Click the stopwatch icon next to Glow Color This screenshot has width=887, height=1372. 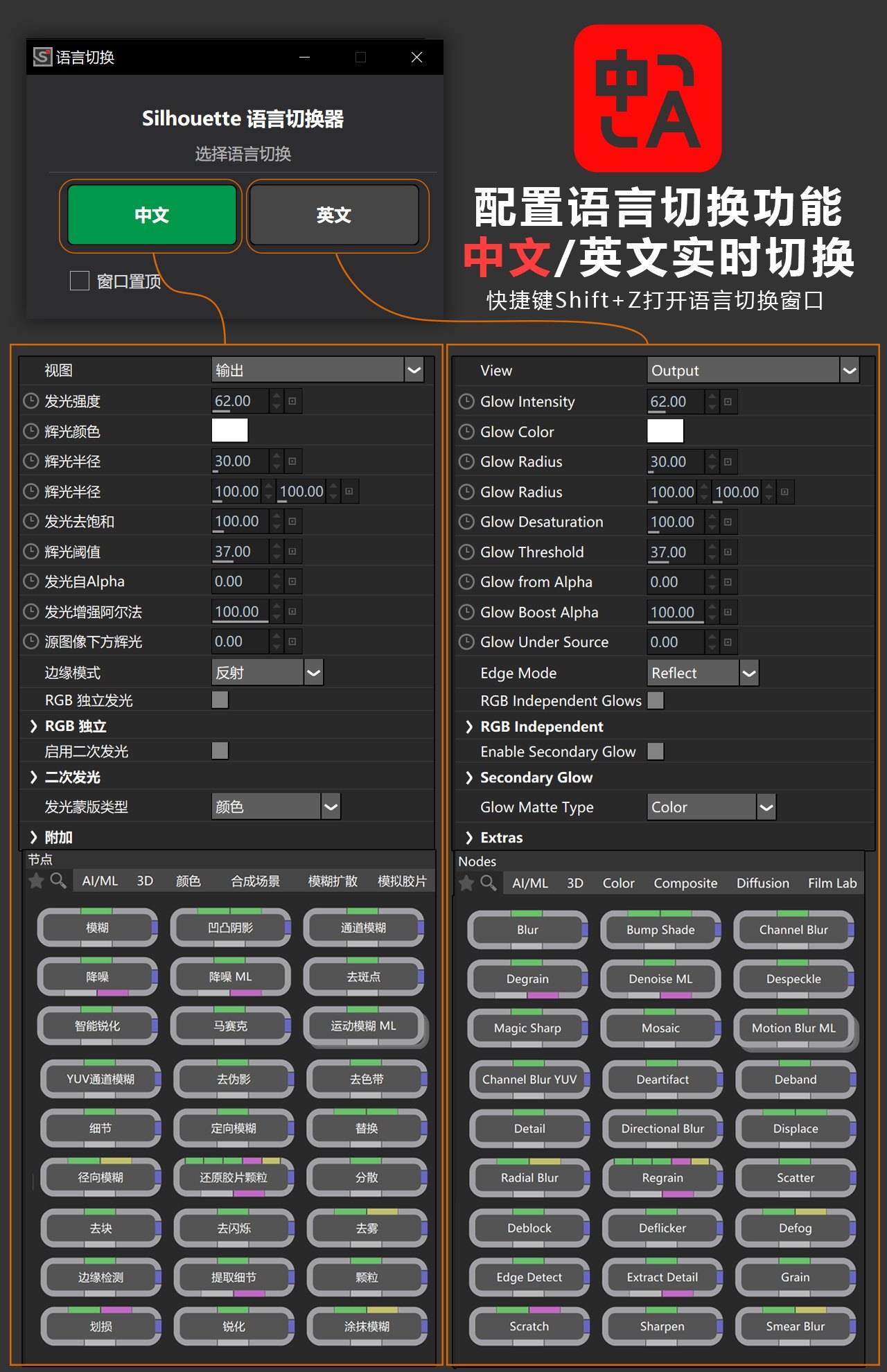466,432
